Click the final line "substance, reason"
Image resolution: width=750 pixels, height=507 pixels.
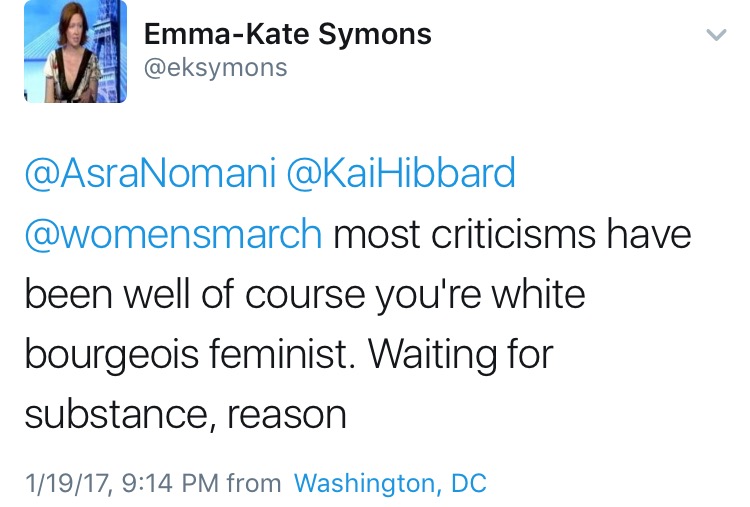point(185,413)
